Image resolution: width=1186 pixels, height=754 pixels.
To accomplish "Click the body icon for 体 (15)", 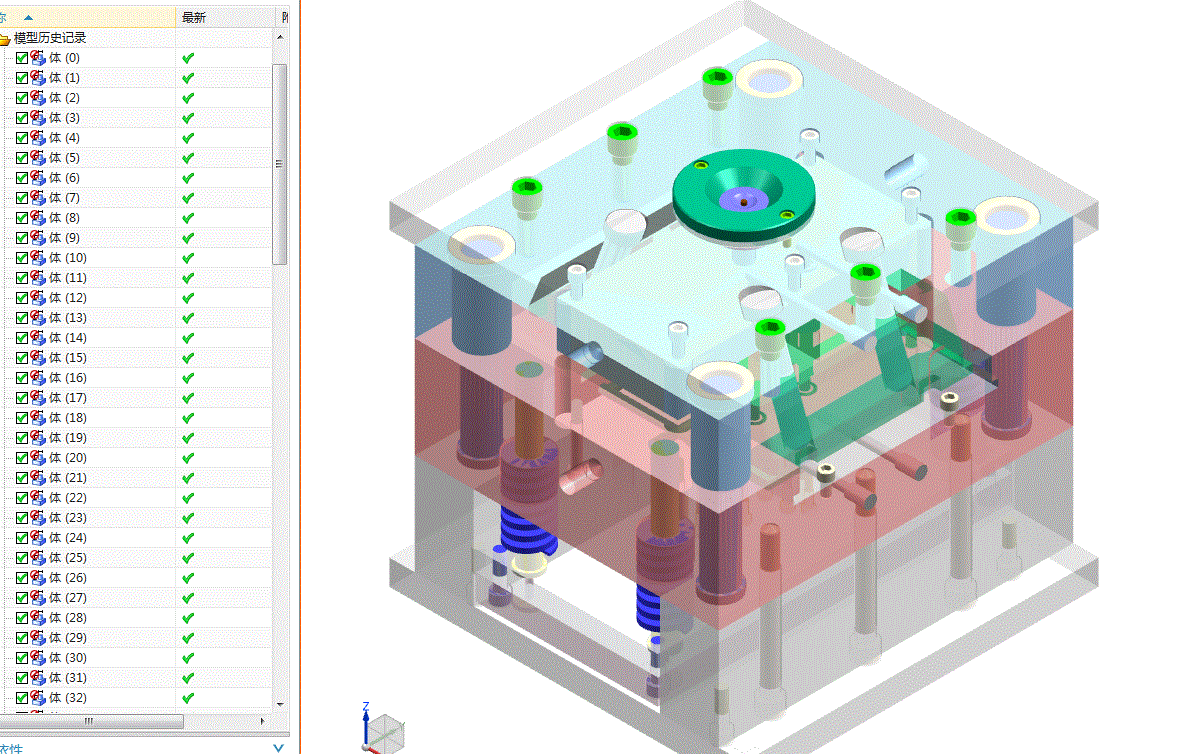I will 38,358.
